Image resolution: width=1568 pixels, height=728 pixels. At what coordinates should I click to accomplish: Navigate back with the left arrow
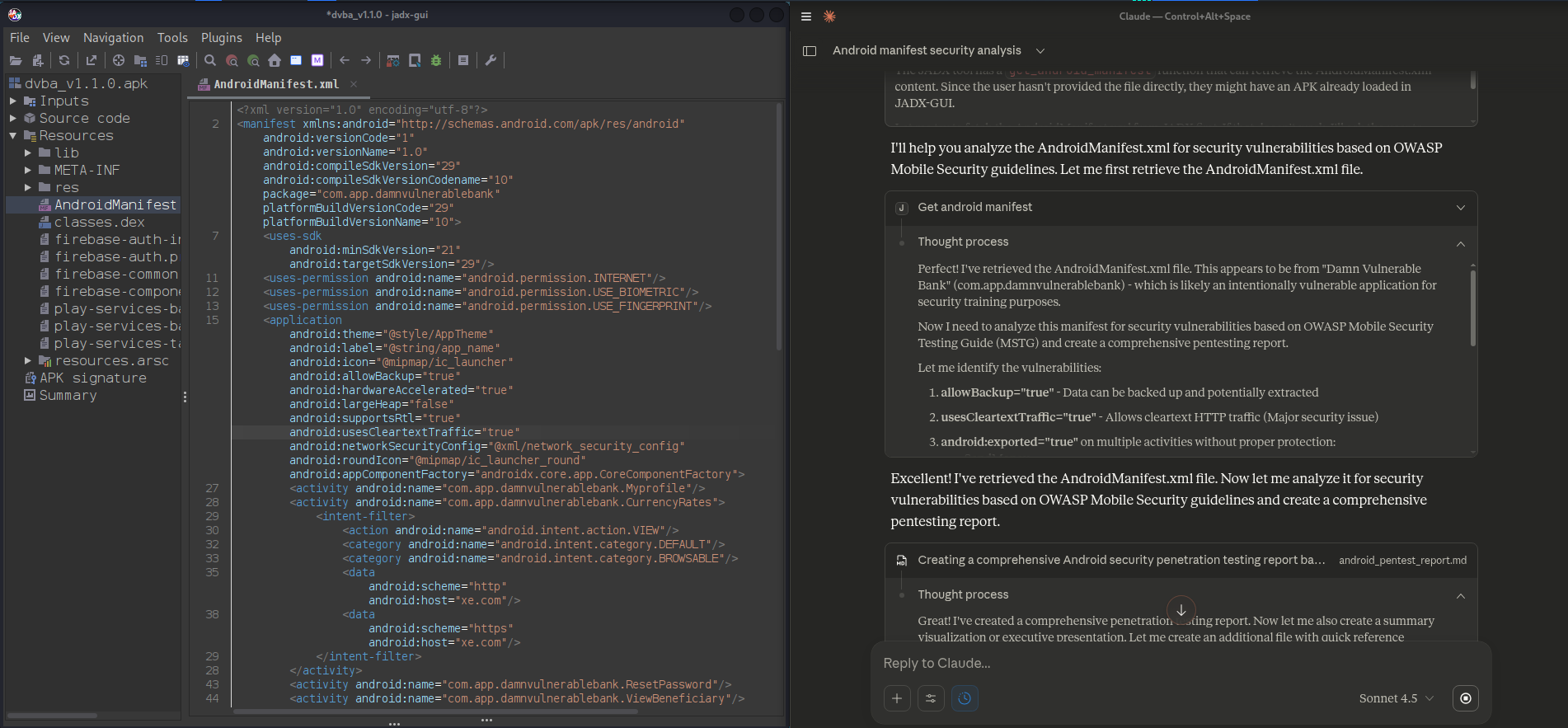pos(345,60)
